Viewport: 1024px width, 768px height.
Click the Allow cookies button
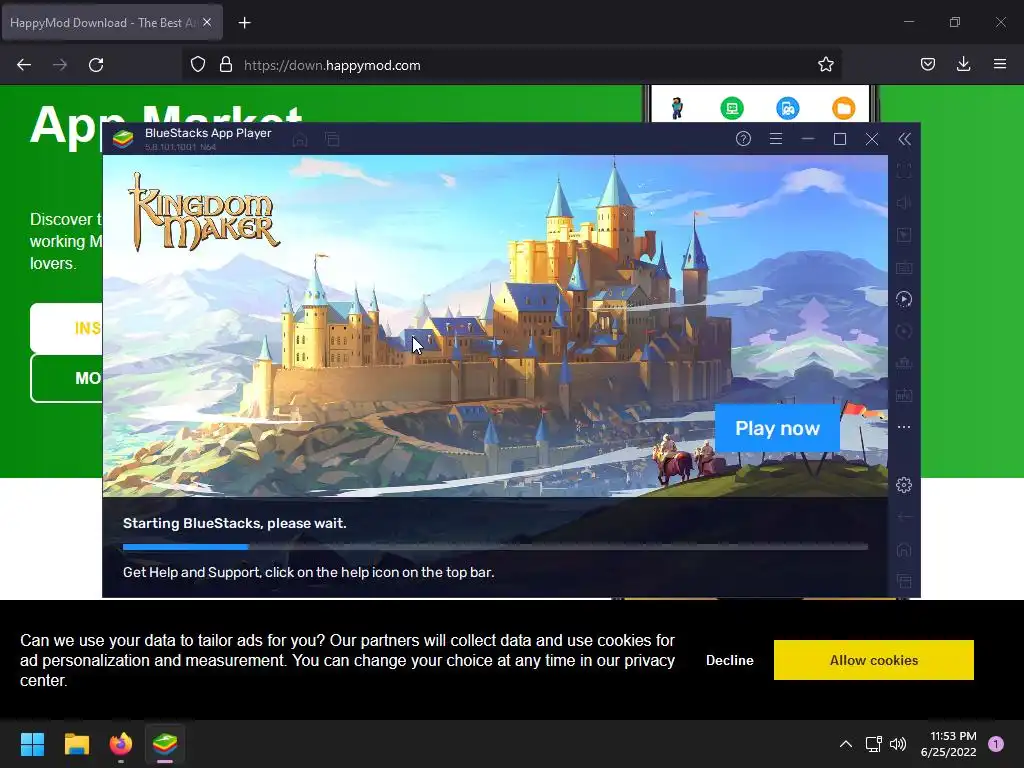[x=874, y=660]
